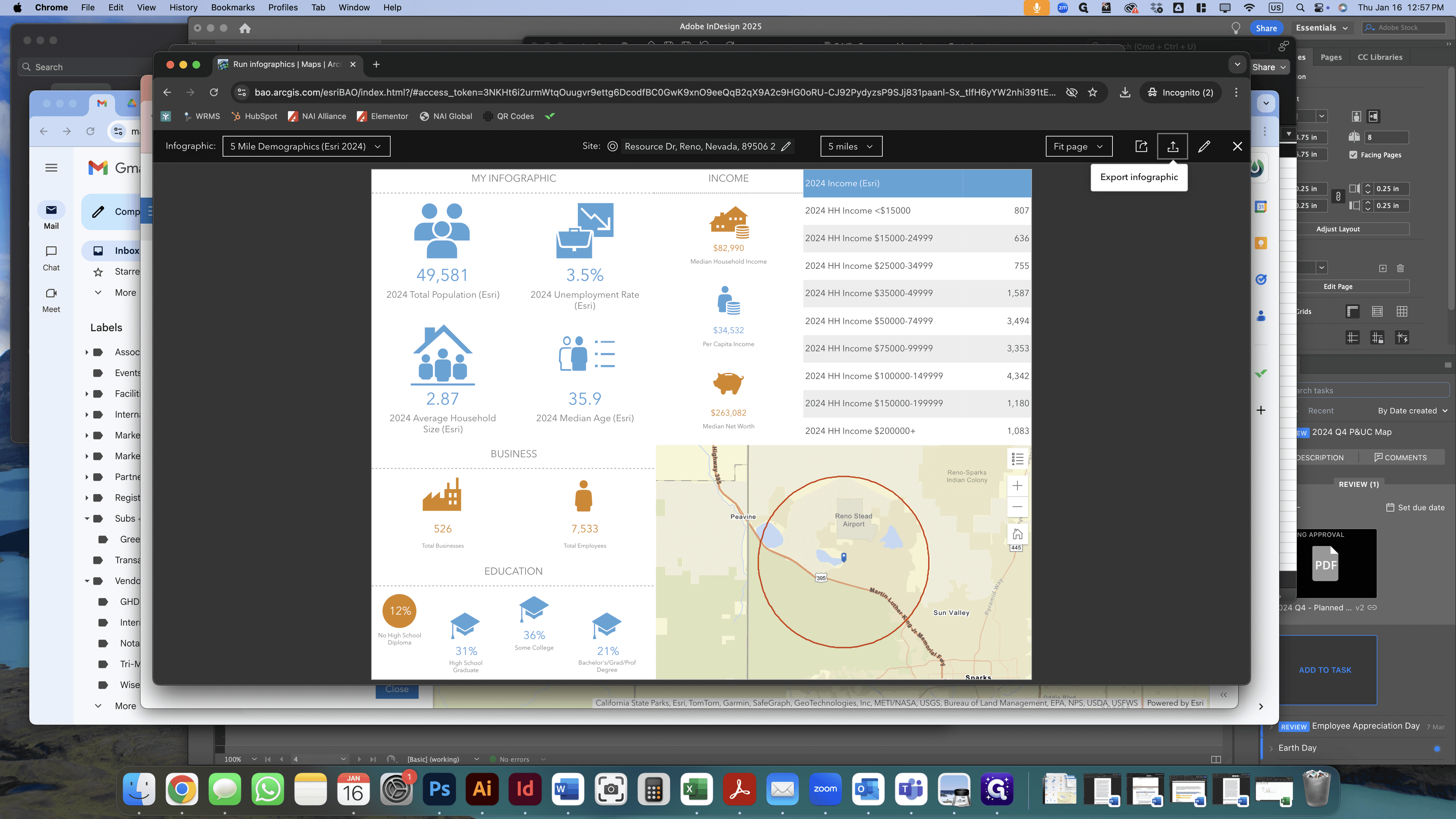Open the History menu in menu bar

[183, 7]
